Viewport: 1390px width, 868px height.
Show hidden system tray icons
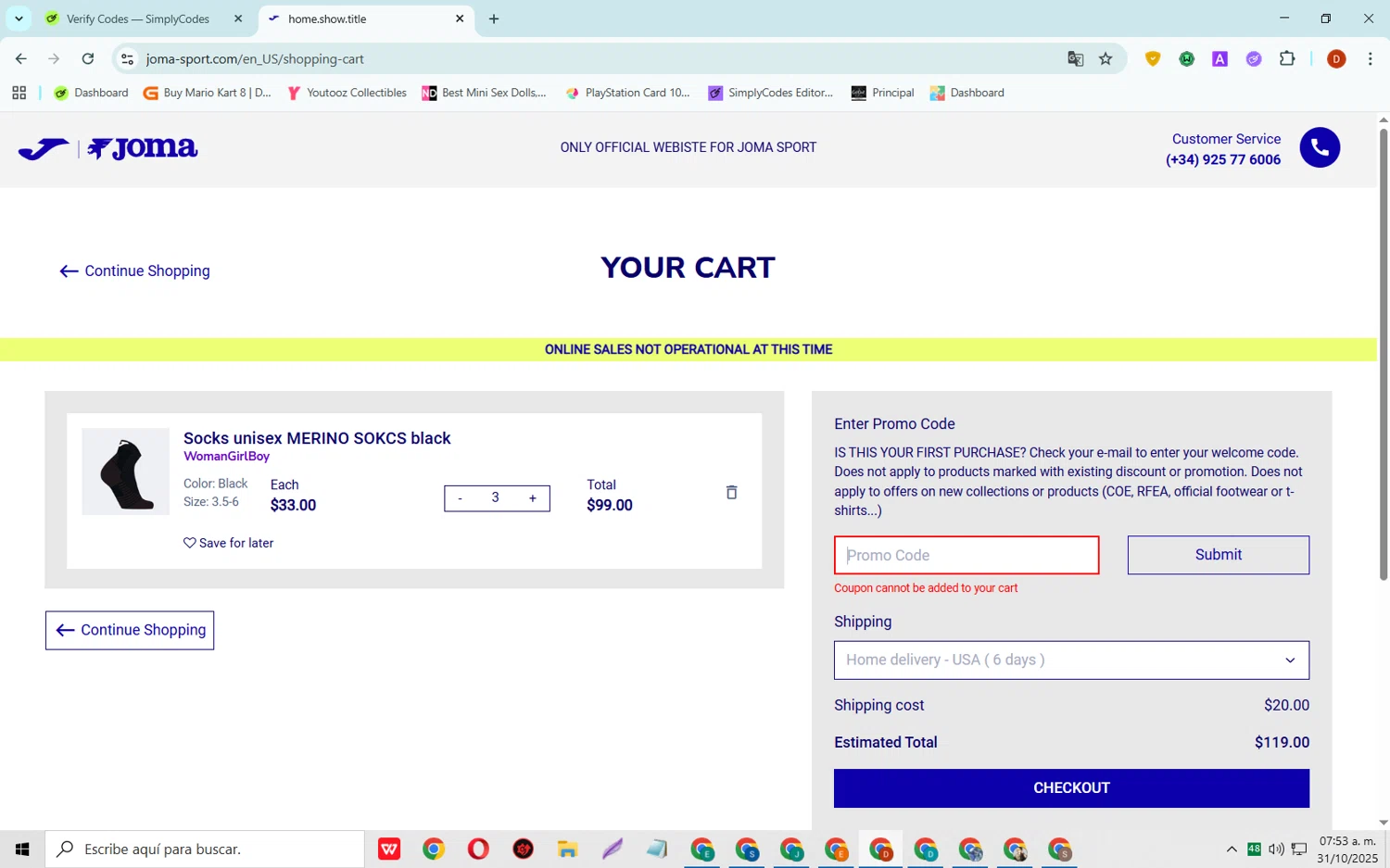click(1232, 849)
